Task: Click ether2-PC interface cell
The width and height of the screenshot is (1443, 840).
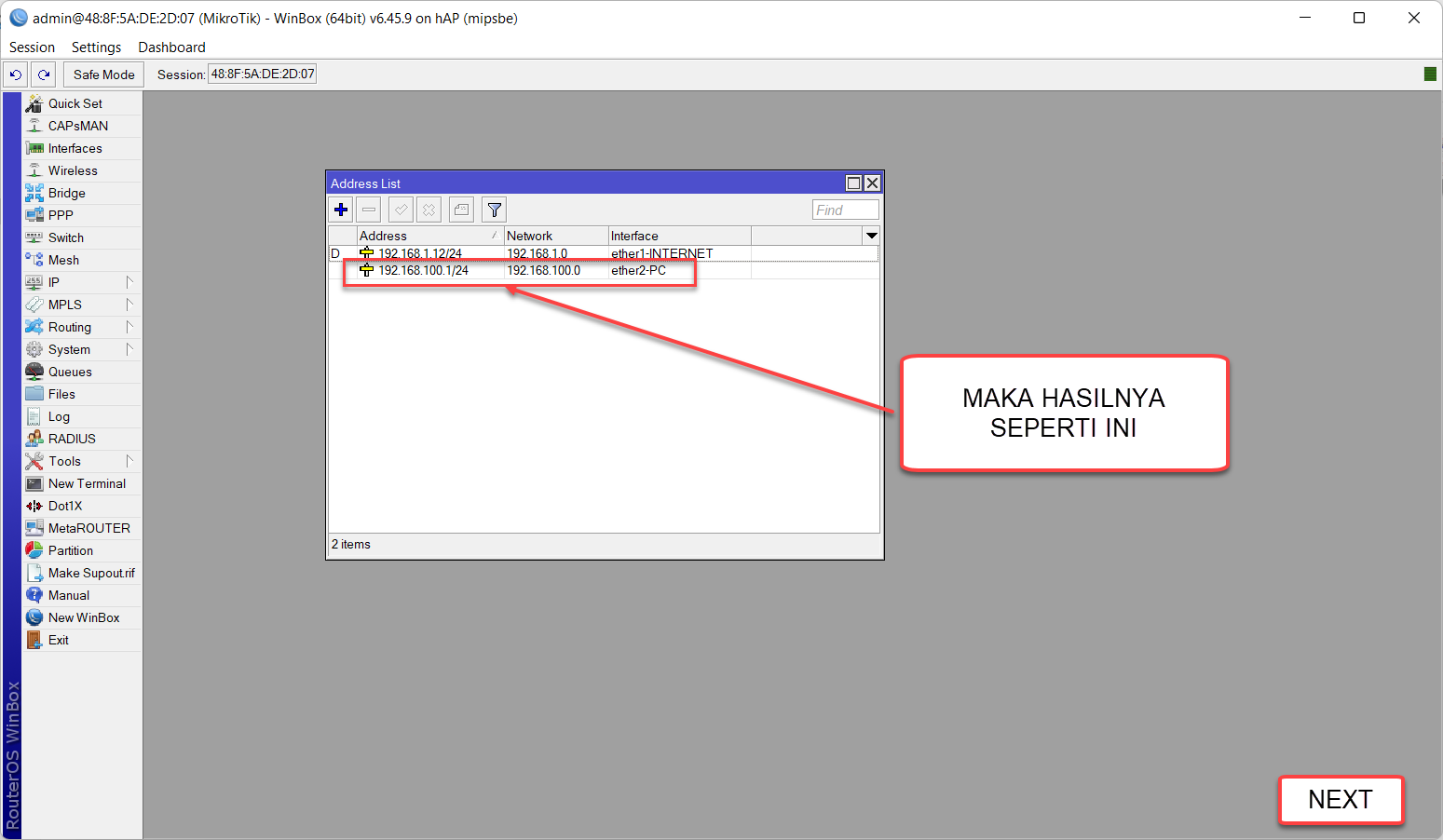Action: [x=639, y=270]
